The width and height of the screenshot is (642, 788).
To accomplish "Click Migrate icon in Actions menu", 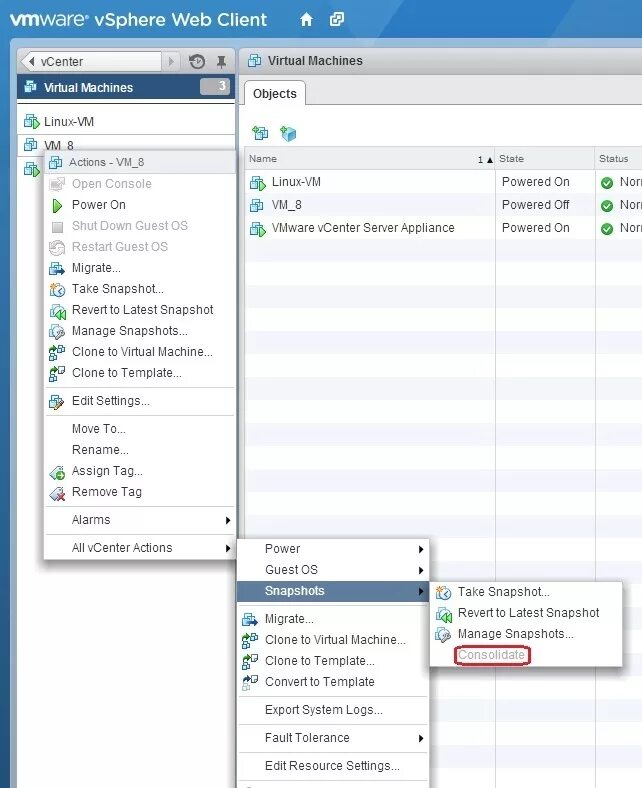I will 57,268.
